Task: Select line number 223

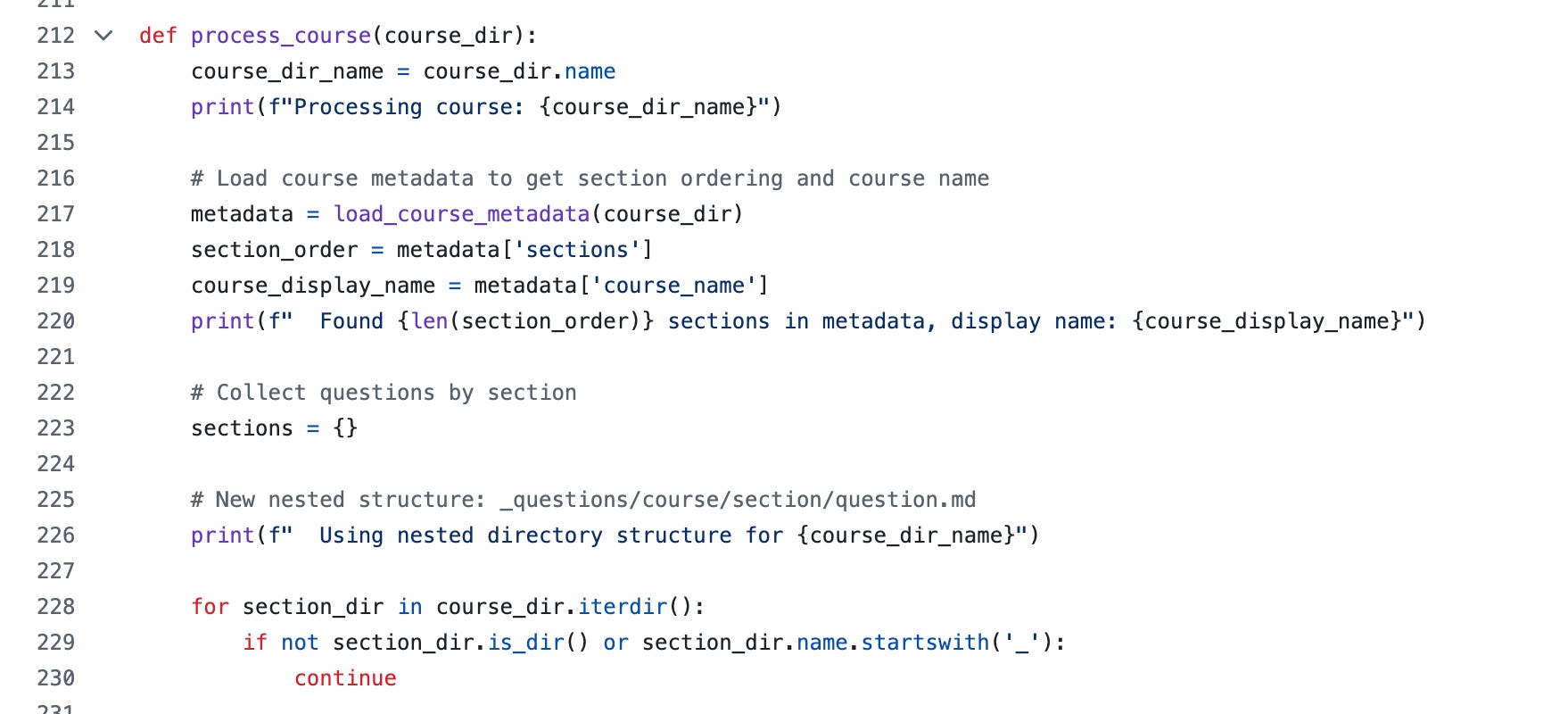Action: 56,428
